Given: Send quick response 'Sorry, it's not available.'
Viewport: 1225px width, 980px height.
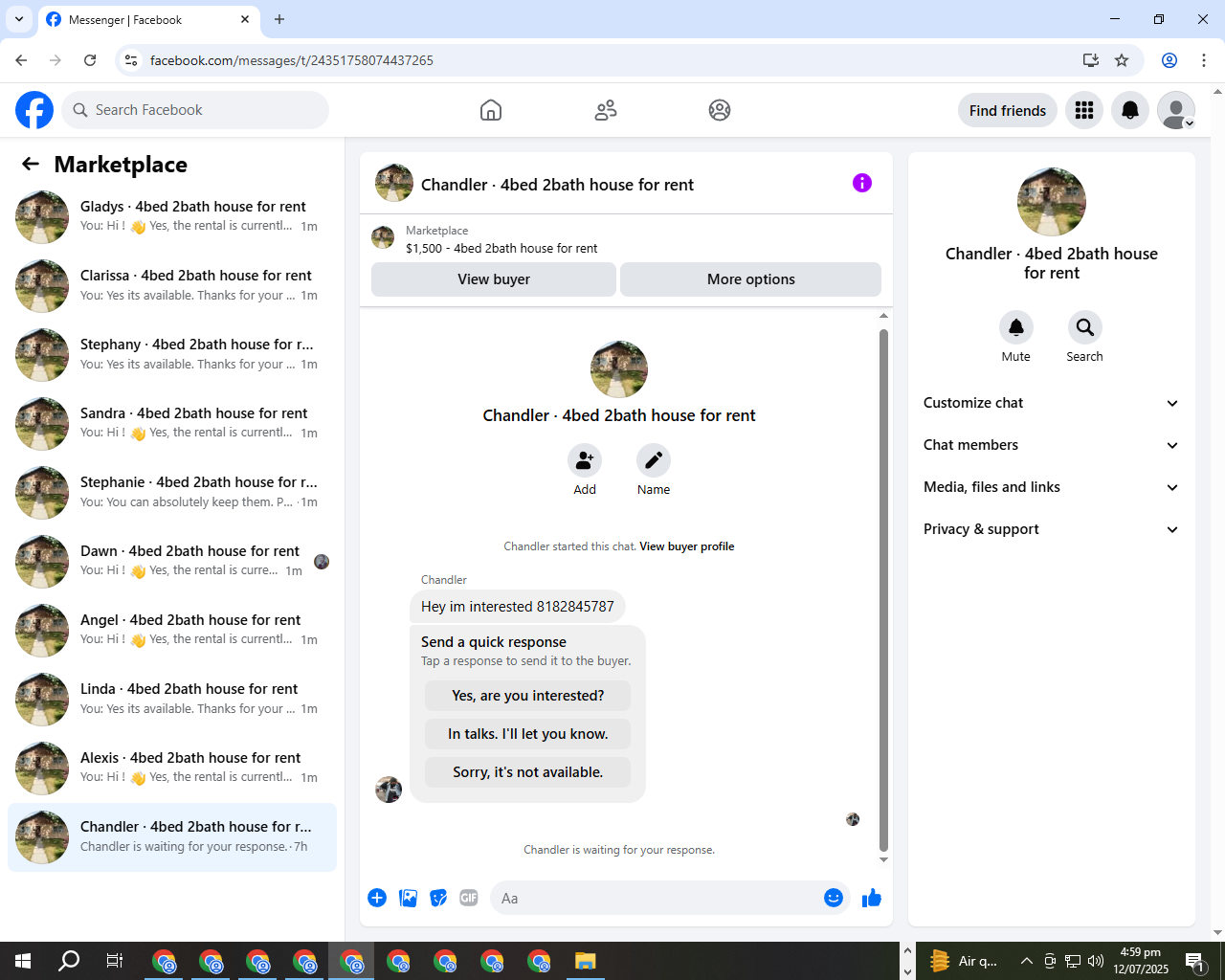Looking at the screenshot, I should tap(528, 772).
